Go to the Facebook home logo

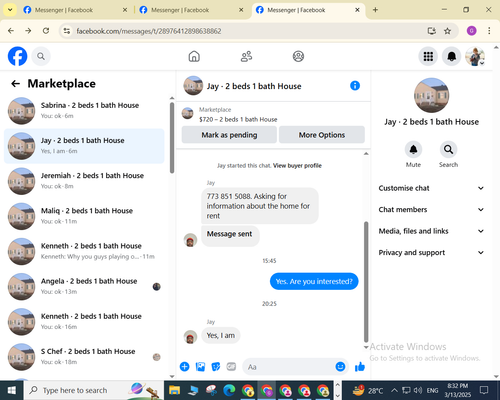17,56
